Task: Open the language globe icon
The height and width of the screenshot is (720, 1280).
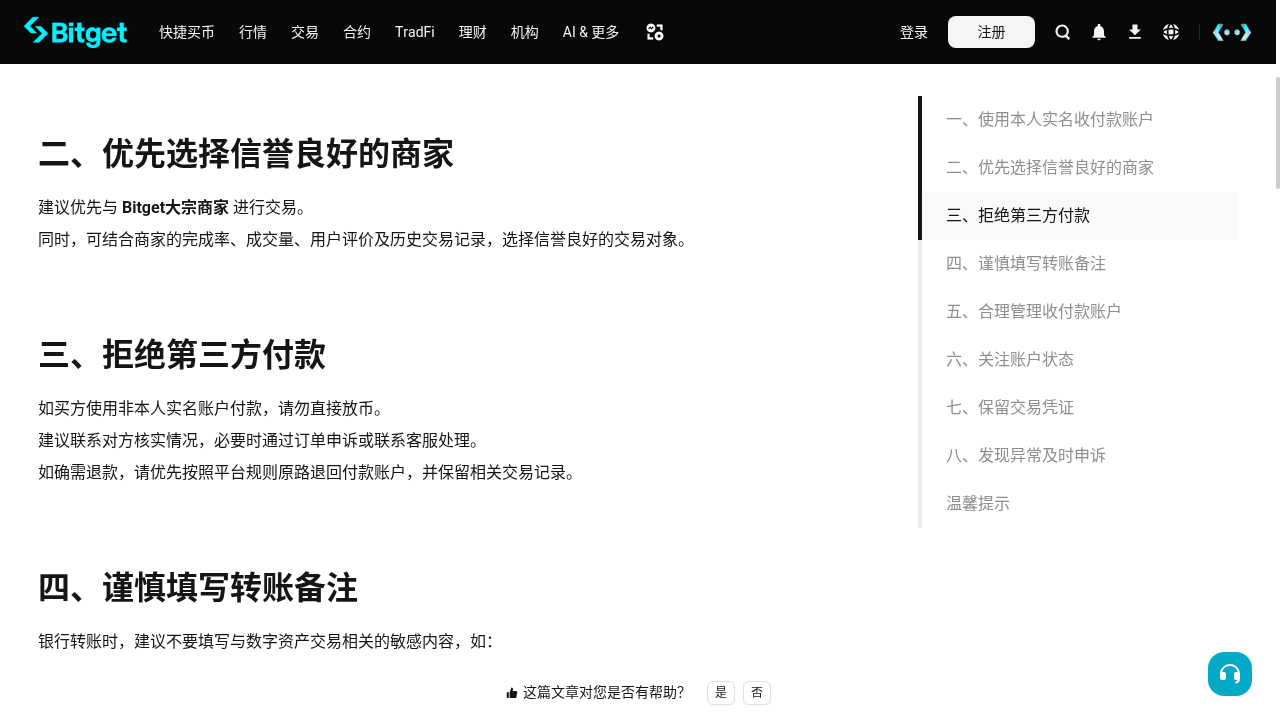Action: tap(1171, 32)
